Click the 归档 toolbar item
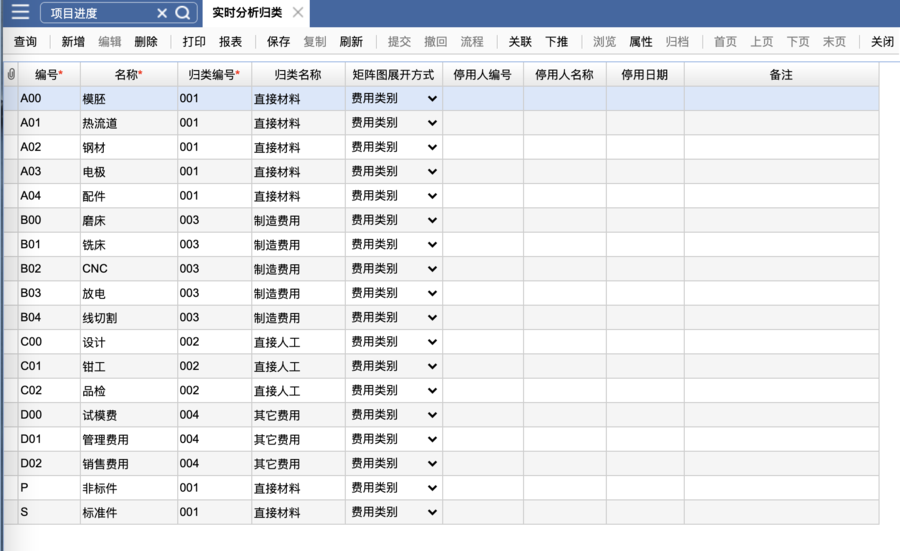 coord(677,41)
